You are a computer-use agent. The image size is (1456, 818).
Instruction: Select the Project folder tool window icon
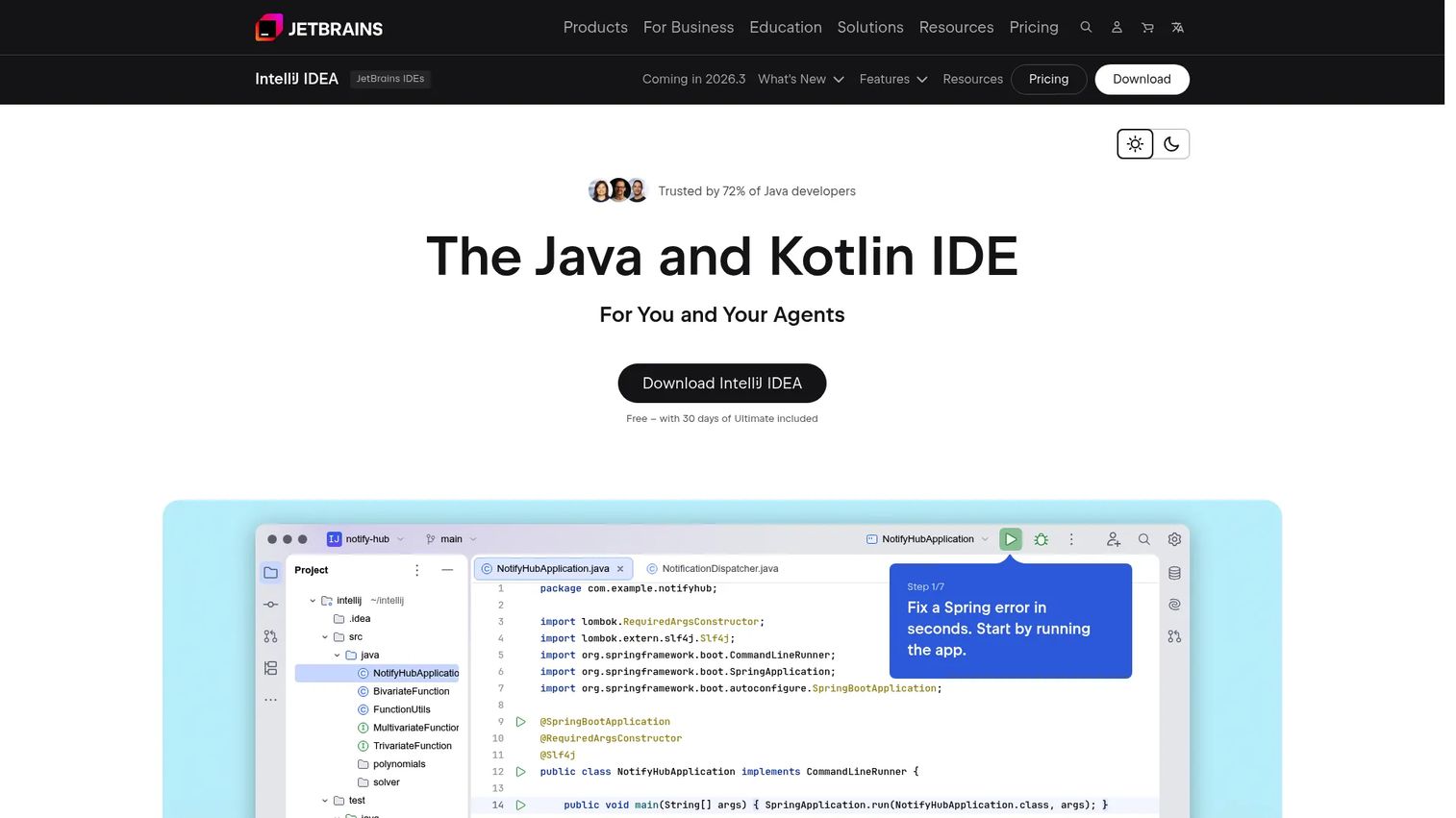[x=271, y=572]
